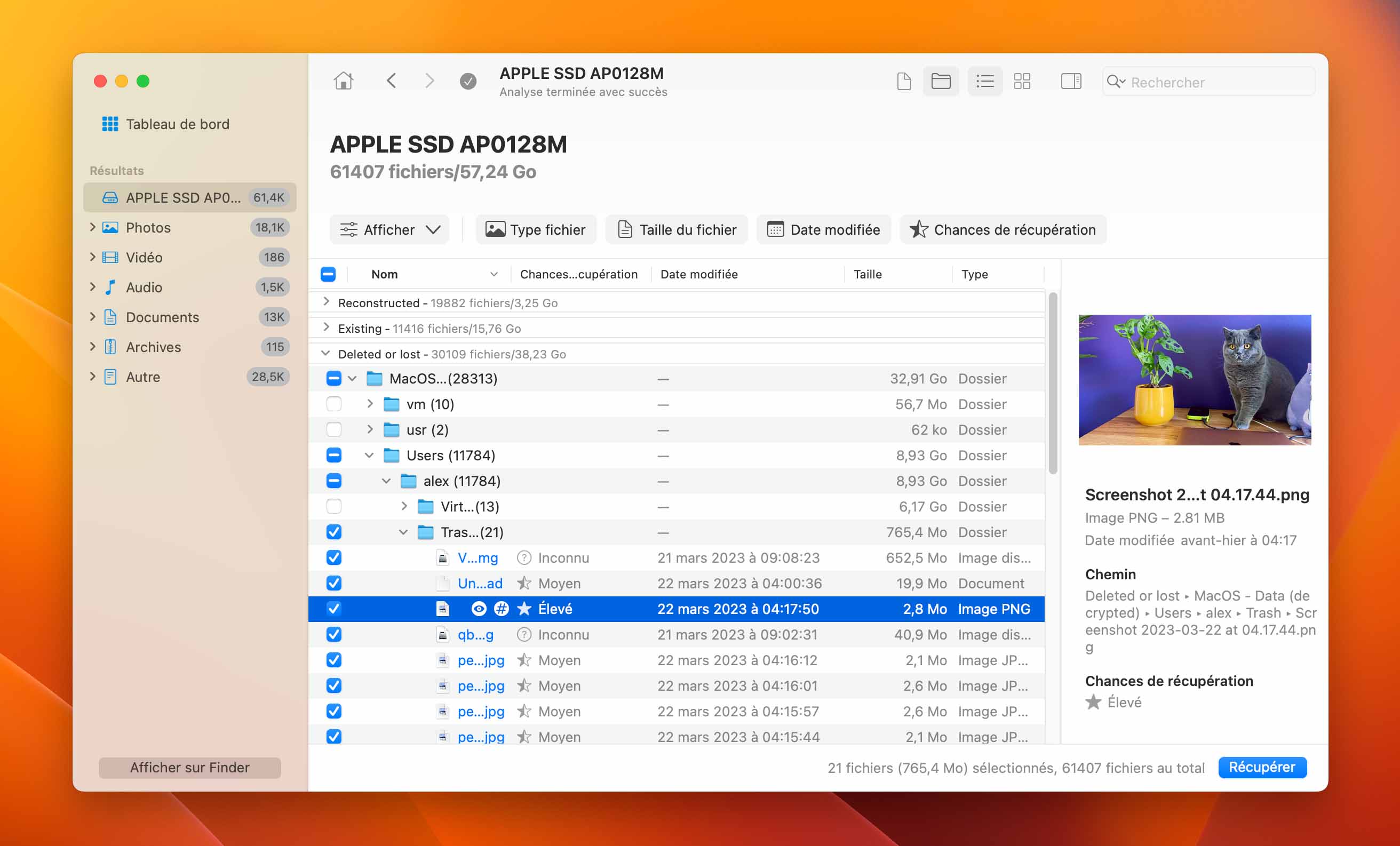The height and width of the screenshot is (846, 1400).
Task: Click the file list vertical scrollbar
Action: click(x=1052, y=383)
